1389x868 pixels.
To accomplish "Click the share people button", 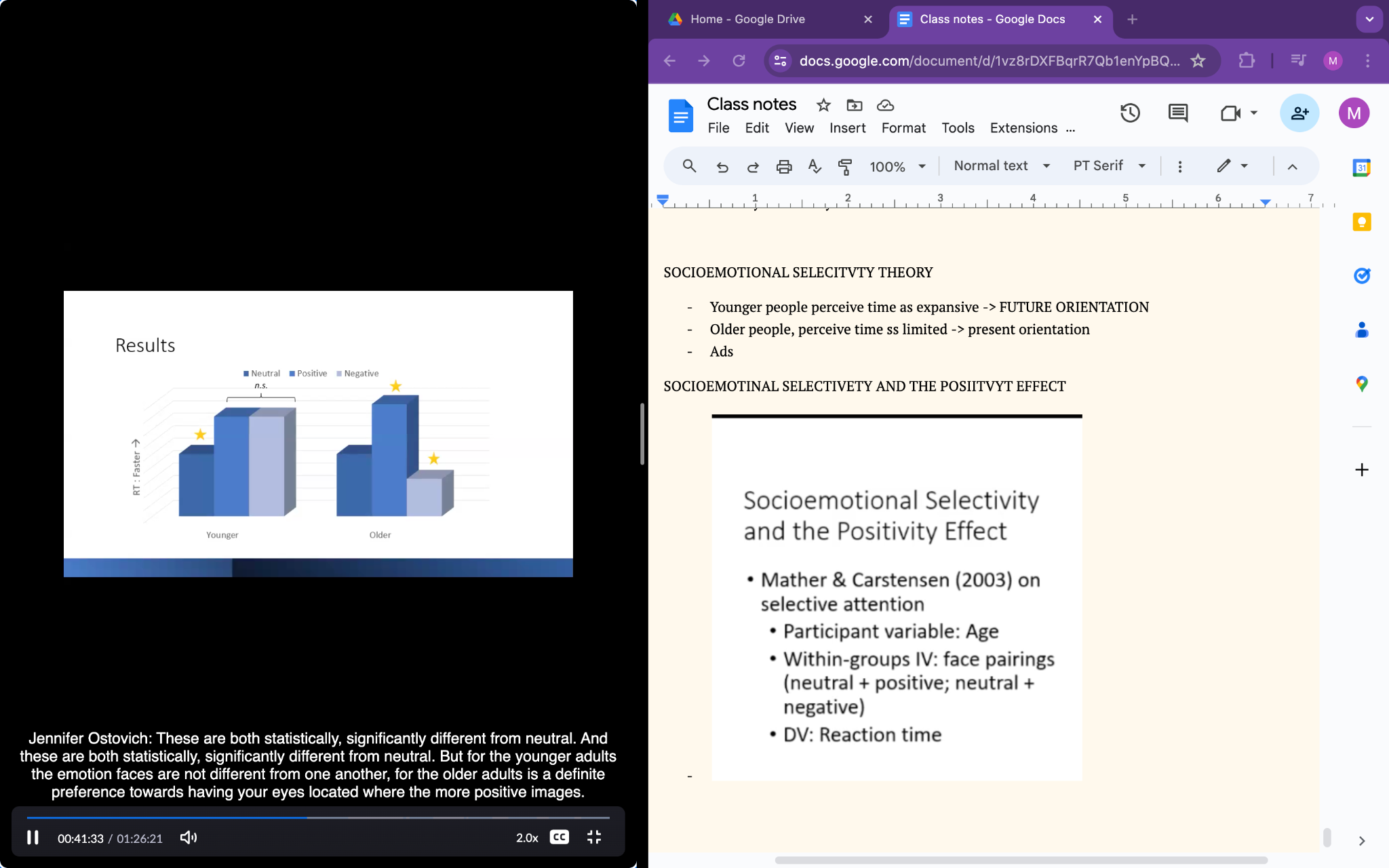I will [x=1299, y=113].
